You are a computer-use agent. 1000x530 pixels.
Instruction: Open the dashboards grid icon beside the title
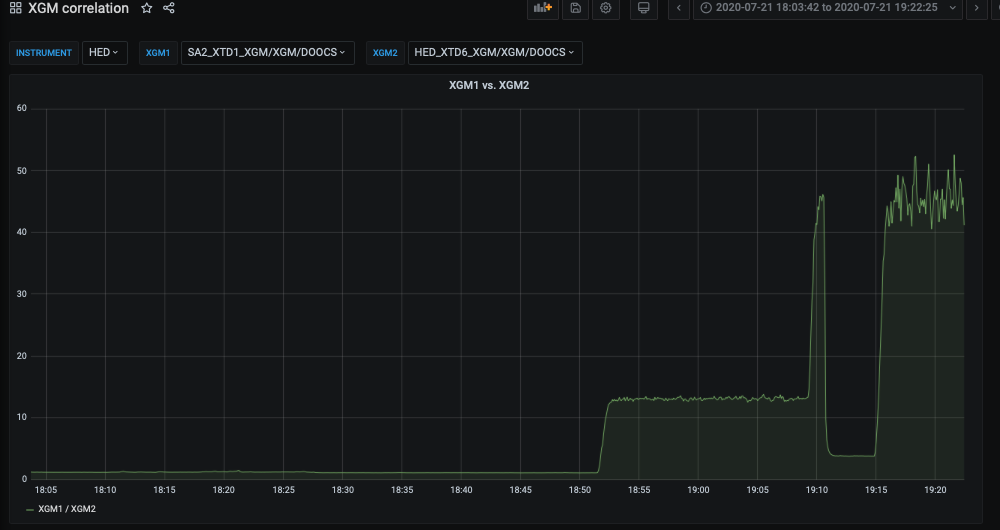click(15, 8)
